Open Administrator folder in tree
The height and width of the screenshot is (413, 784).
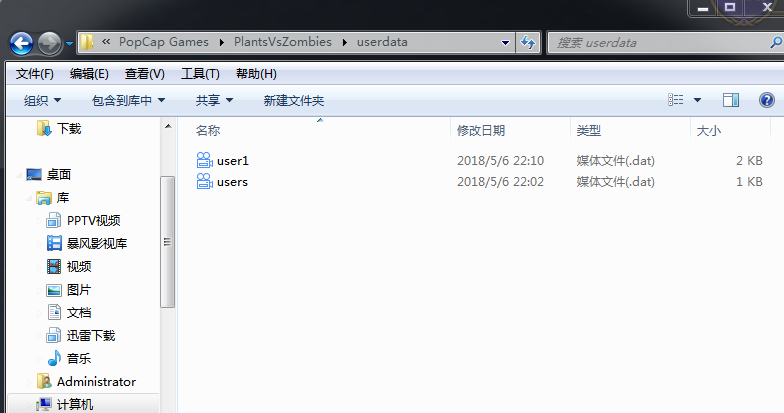(96, 382)
